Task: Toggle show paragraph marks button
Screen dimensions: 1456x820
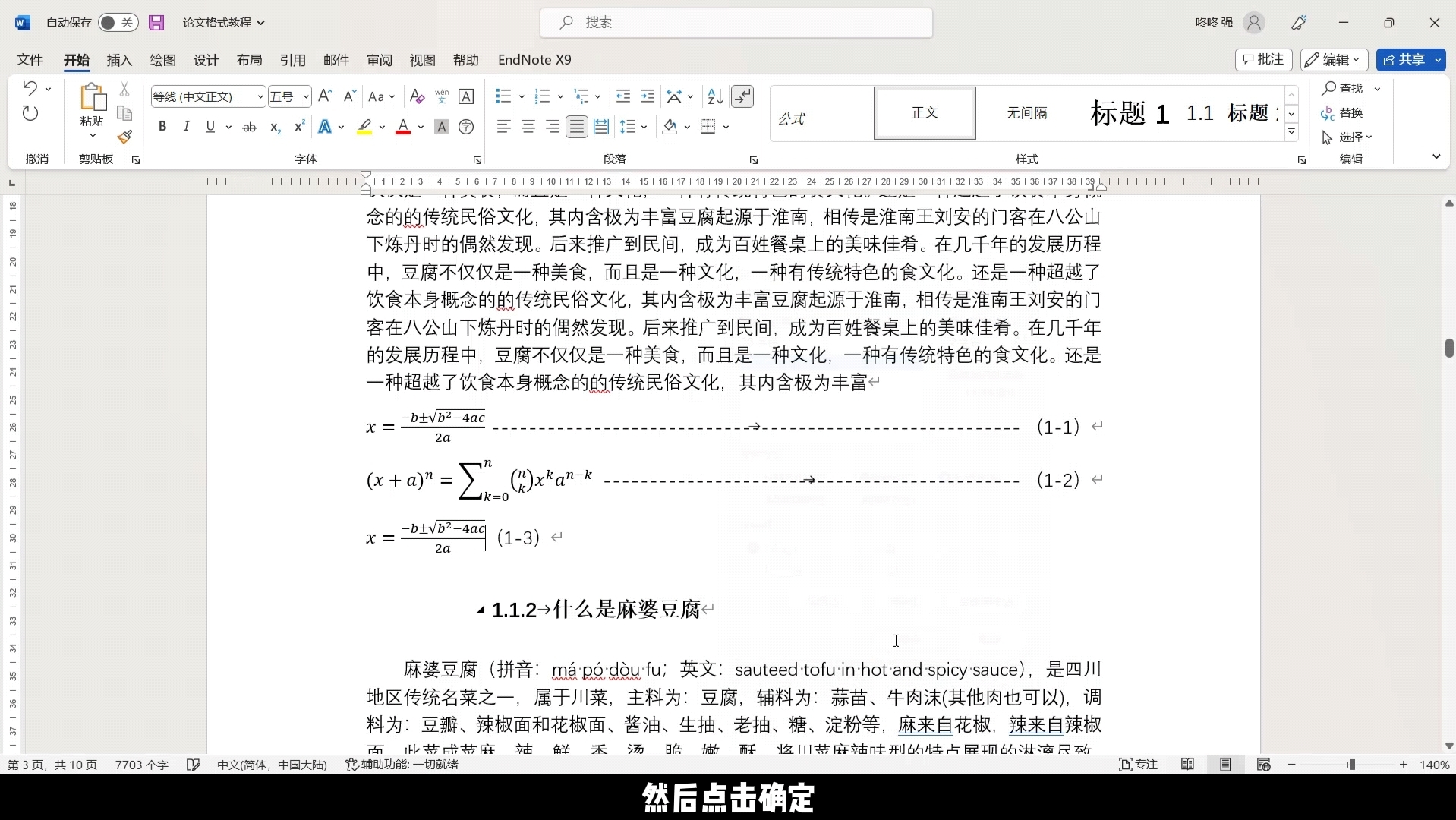Action: tap(742, 96)
